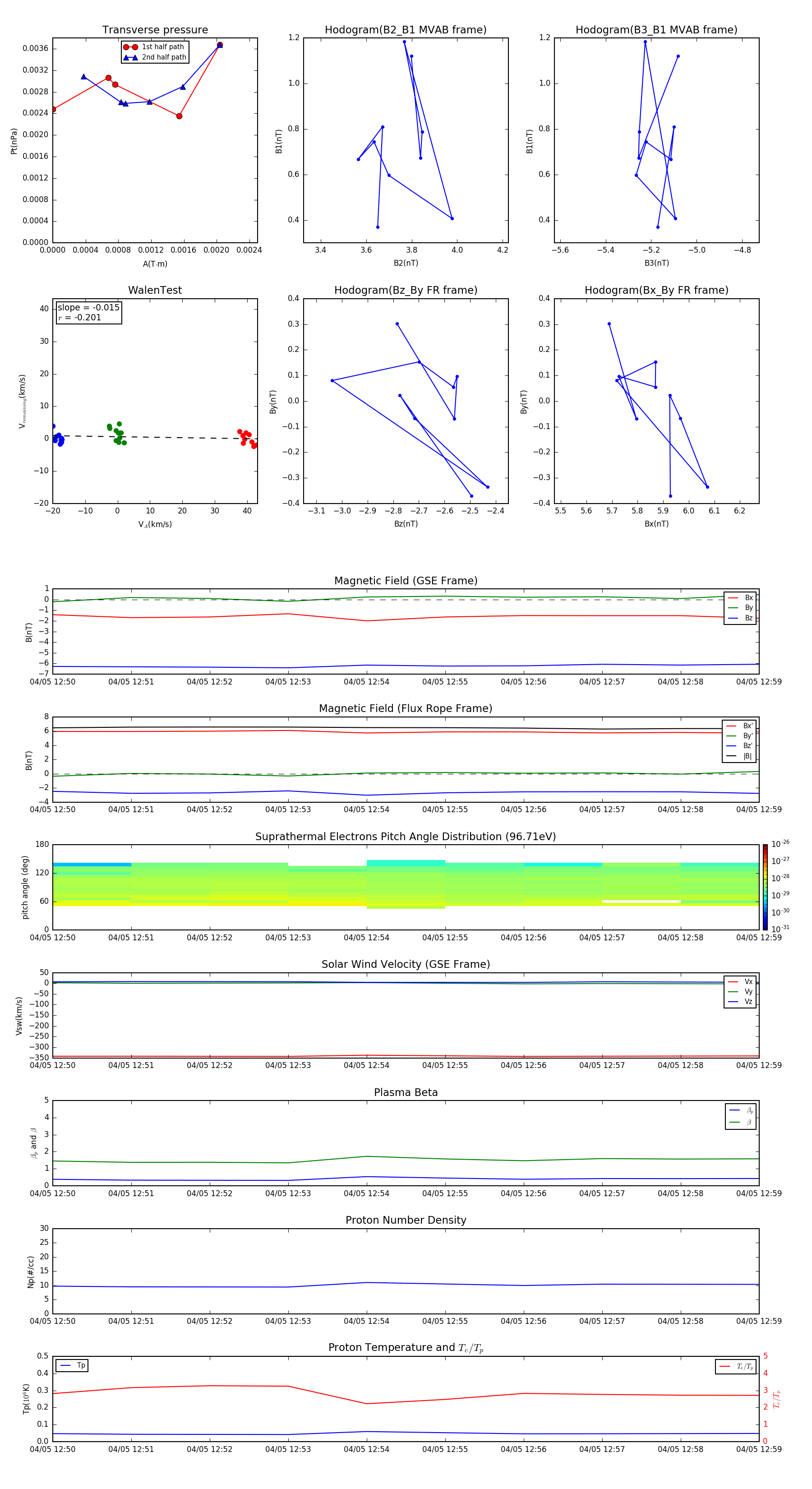Click the 'Hodogram(Bz_By FR frame)' title
This screenshot has height=1489, width=812.
point(406,290)
